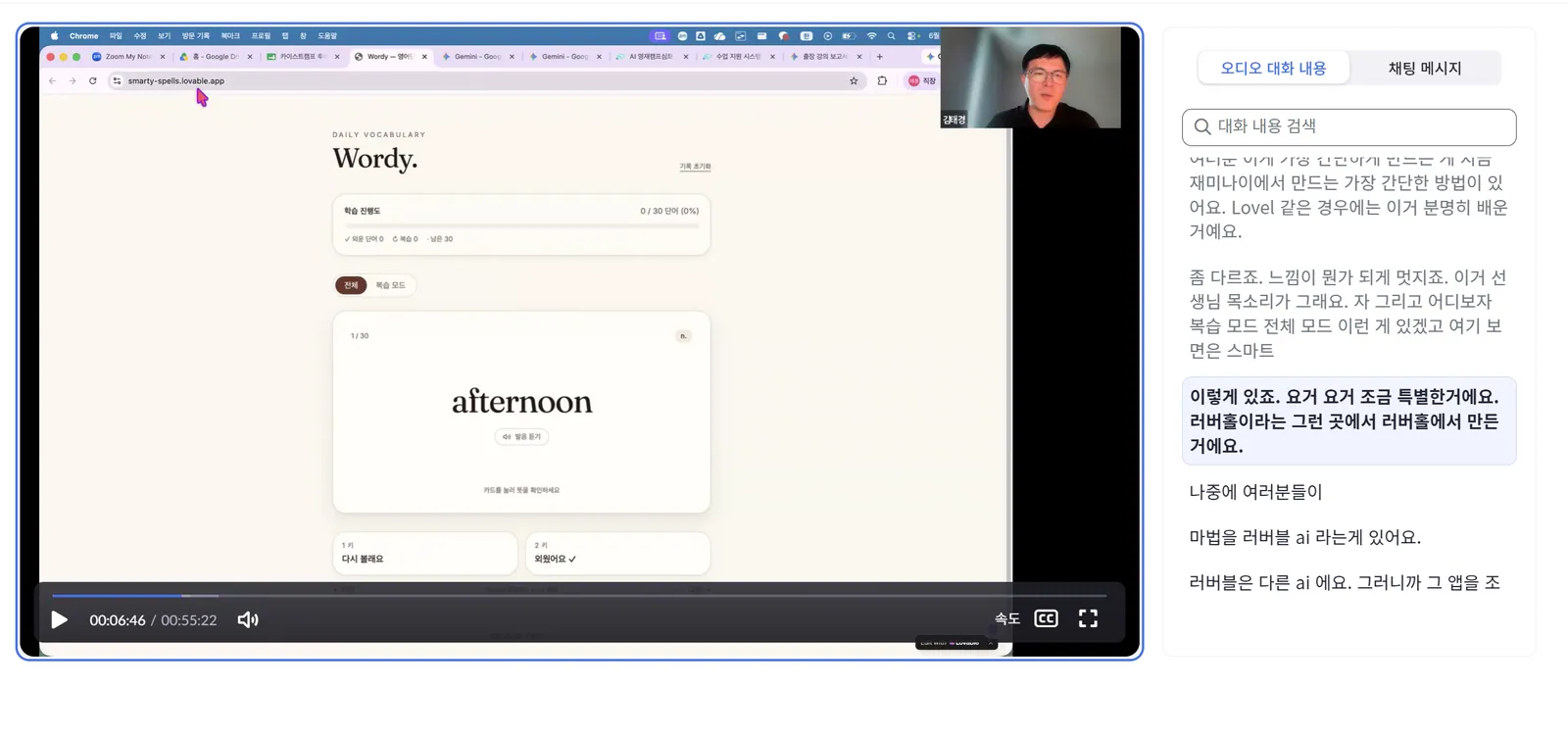Viewport: 1568px width, 738px height.
Task: Click the 다시 볼래요 button
Action: click(x=424, y=554)
